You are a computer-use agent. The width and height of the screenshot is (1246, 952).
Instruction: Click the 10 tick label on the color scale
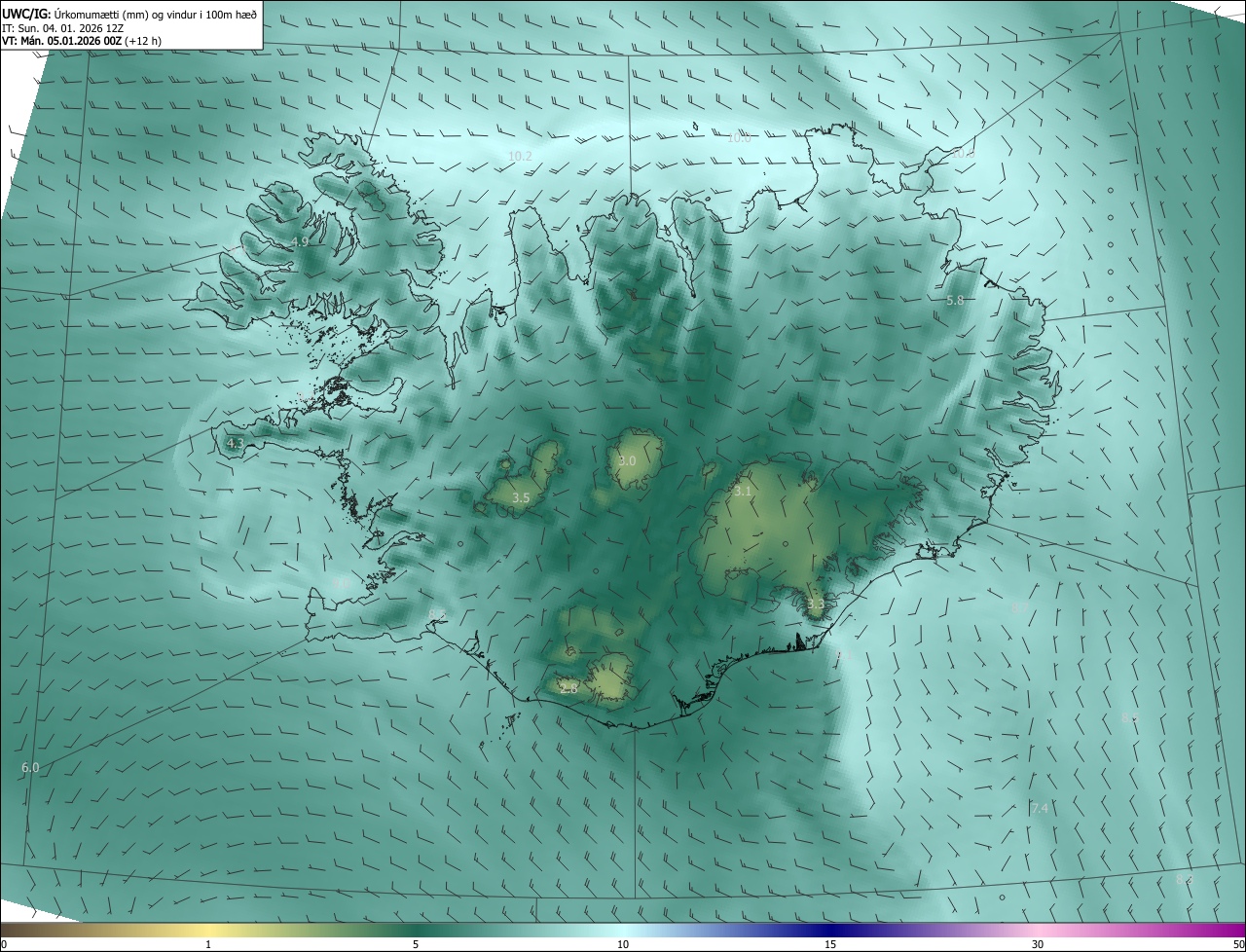623,944
